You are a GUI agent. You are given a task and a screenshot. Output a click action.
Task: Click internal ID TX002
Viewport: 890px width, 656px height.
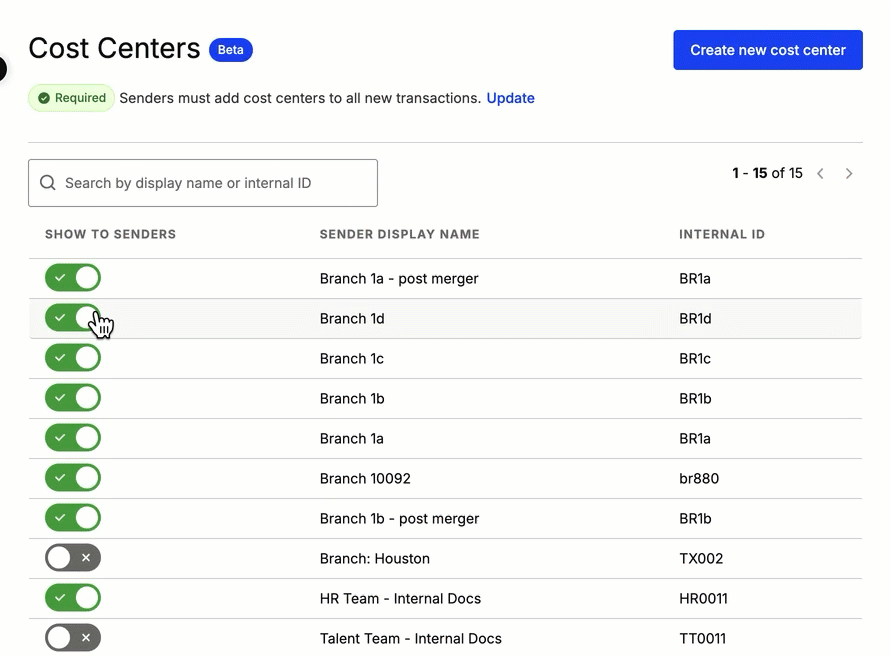coord(701,558)
